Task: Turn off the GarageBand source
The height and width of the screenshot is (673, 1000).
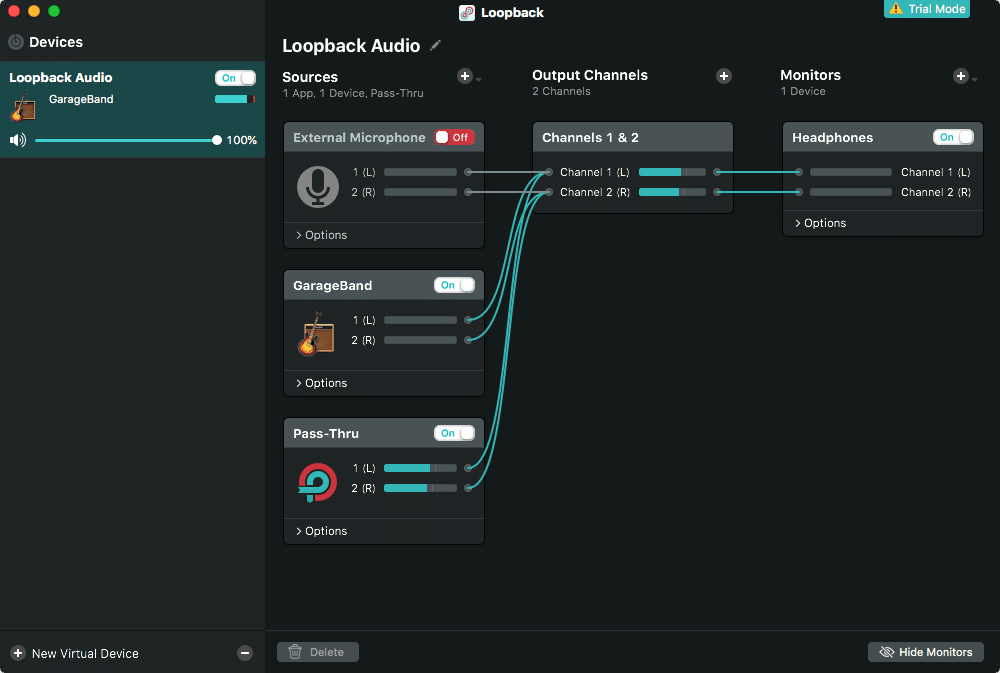Action: (454, 285)
